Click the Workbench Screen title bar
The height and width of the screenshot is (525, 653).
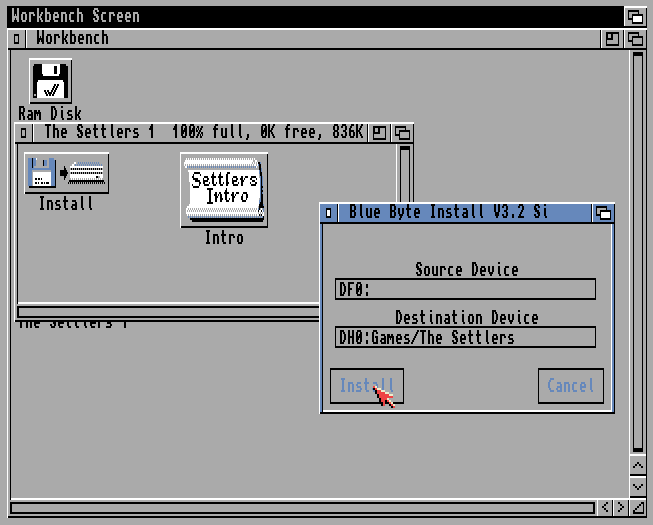[x=316, y=17]
